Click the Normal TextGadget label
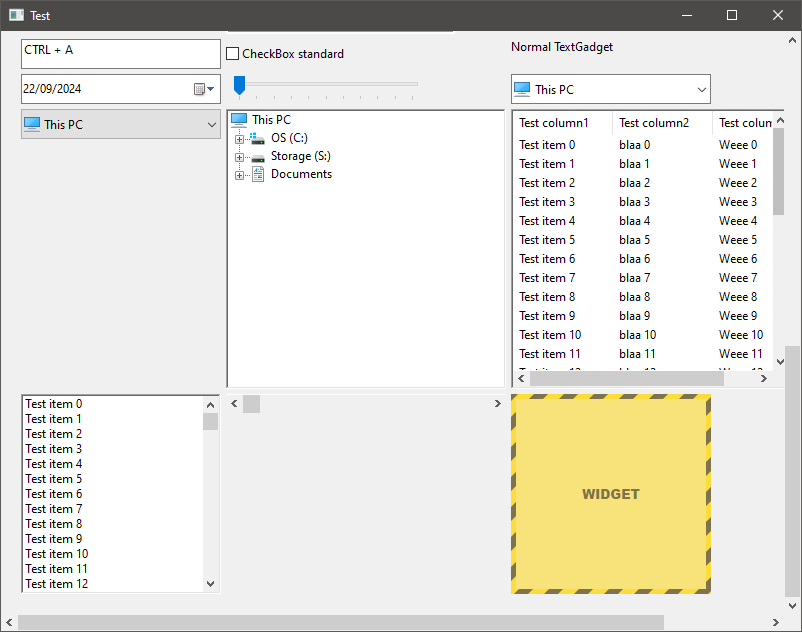The width and height of the screenshot is (802, 632). (562, 47)
